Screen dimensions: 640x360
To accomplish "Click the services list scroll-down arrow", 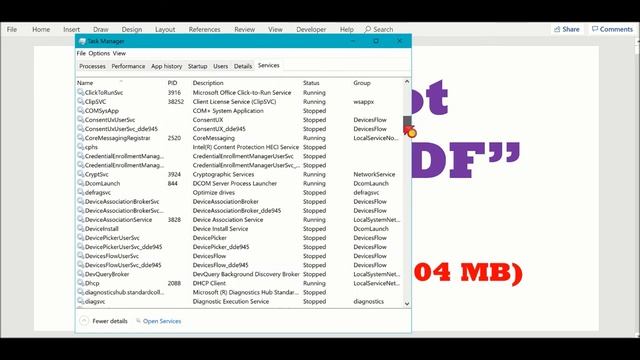I will point(407,304).
